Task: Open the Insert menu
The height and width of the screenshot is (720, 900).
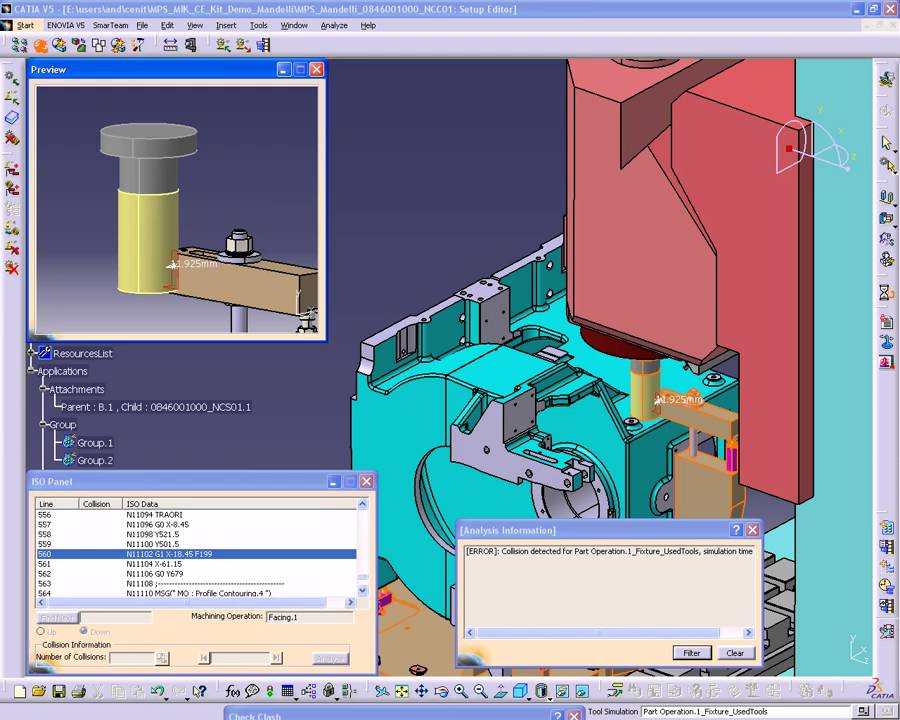Action: point(226,25)
